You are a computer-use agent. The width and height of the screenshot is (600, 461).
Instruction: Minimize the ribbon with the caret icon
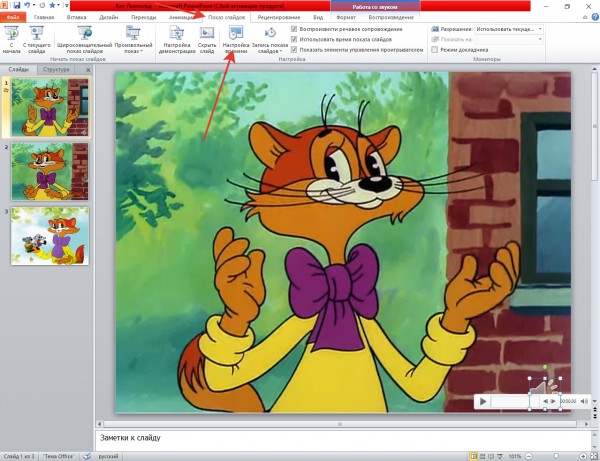click(585, 17)
